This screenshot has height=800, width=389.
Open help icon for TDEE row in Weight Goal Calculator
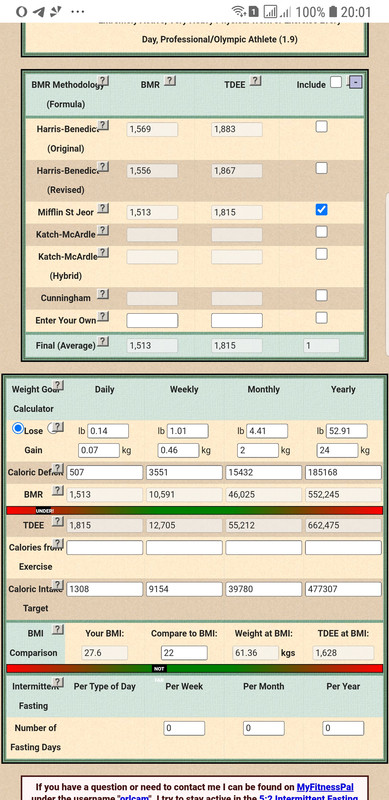(58, 521)
